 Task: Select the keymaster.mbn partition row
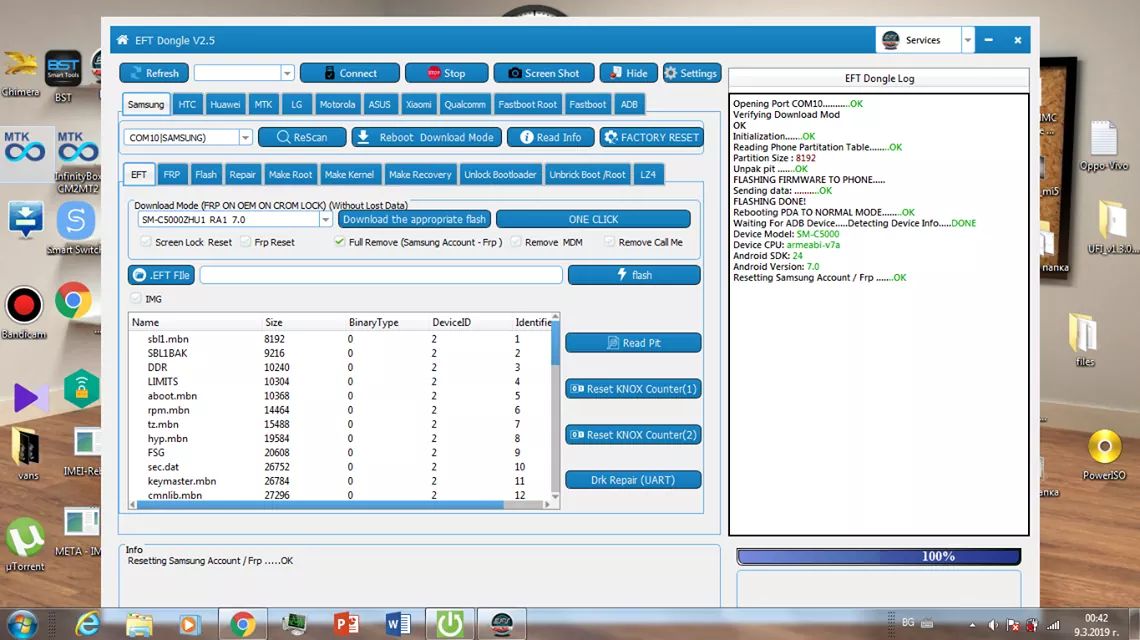pyautogui.click(x=339, y=481)
